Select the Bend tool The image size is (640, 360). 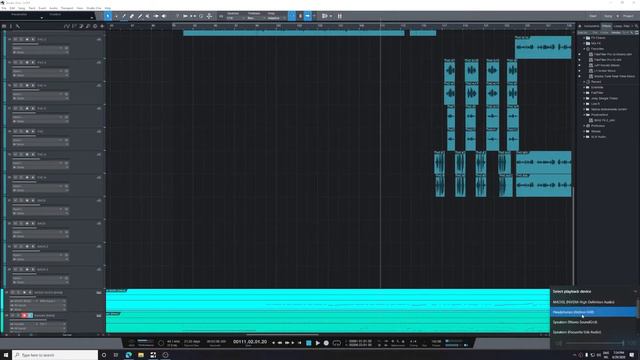click(x=156, y=16)
